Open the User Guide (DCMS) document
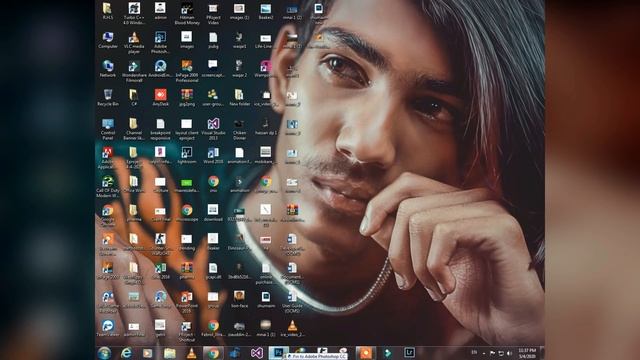640x360 pixels. click(292, 302)
